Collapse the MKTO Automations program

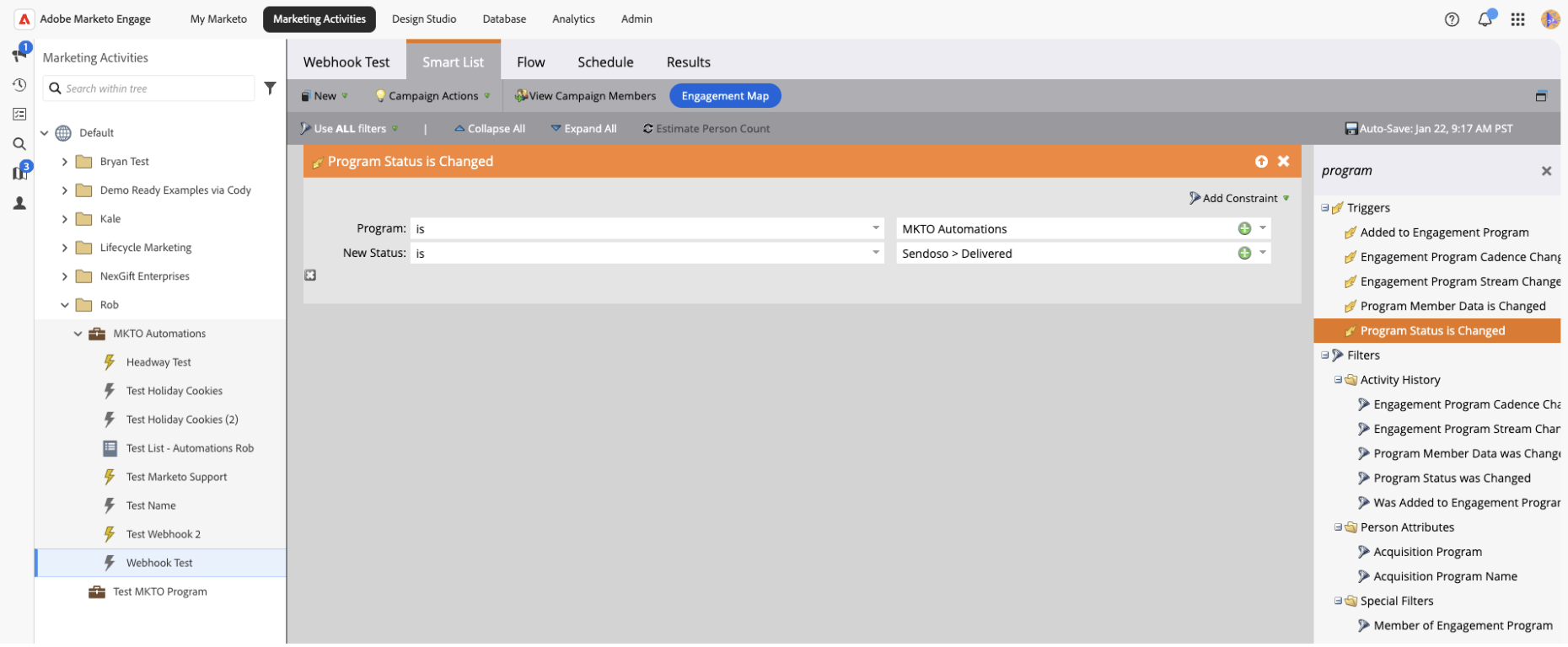point(78,334)
